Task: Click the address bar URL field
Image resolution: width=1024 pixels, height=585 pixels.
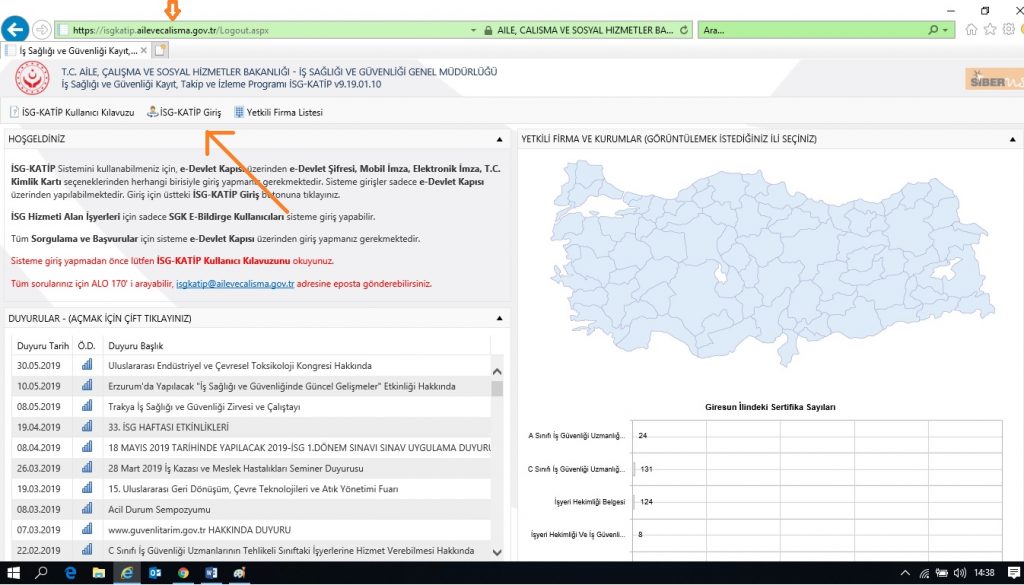Action: point(300,30)
